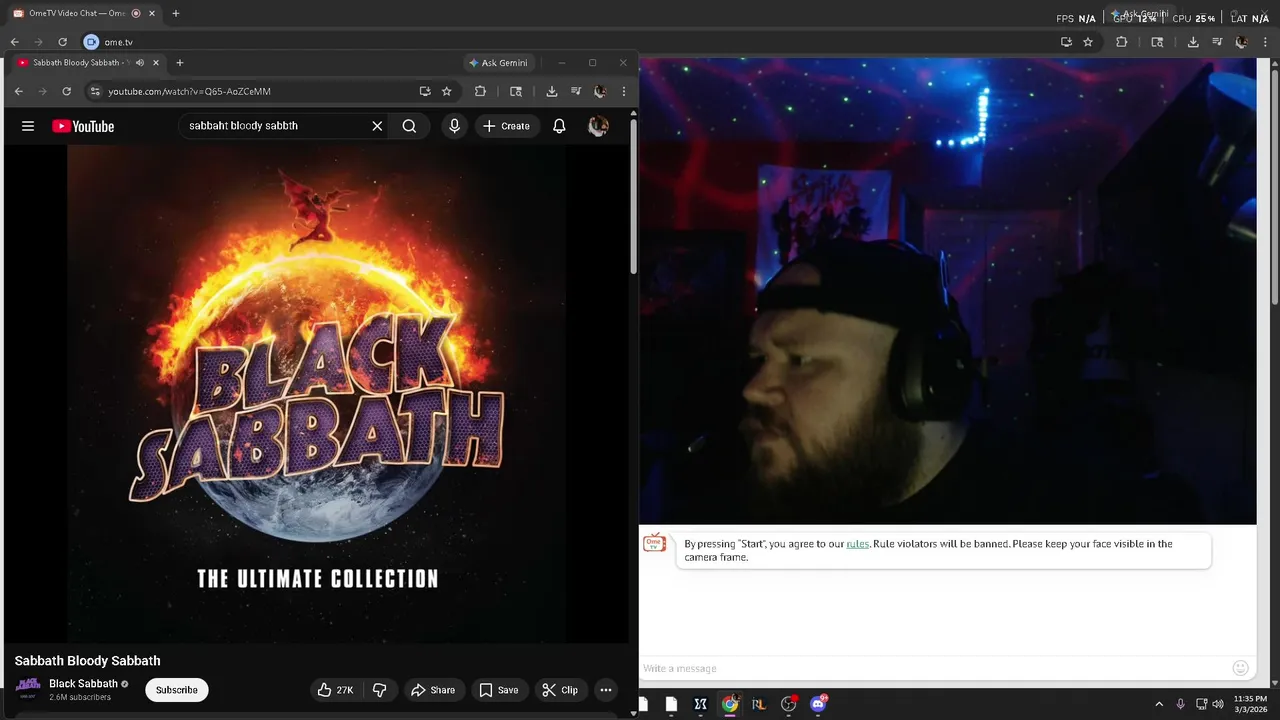This screenshot has height=720, width=1280.
Task: Open the OmeTV message logo icon
Action: [654, 544]
